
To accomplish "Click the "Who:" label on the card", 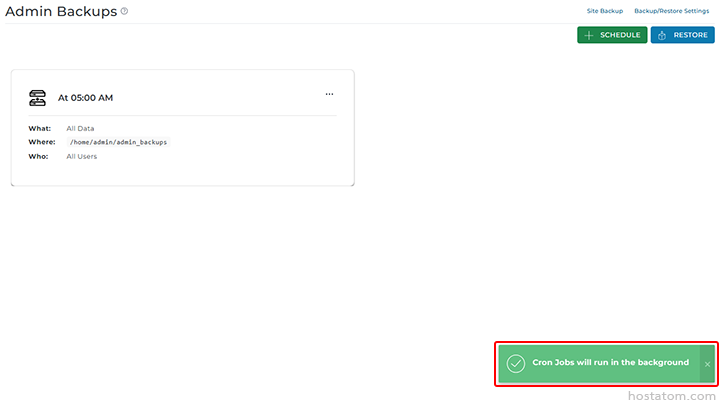I will coord(38,156).
